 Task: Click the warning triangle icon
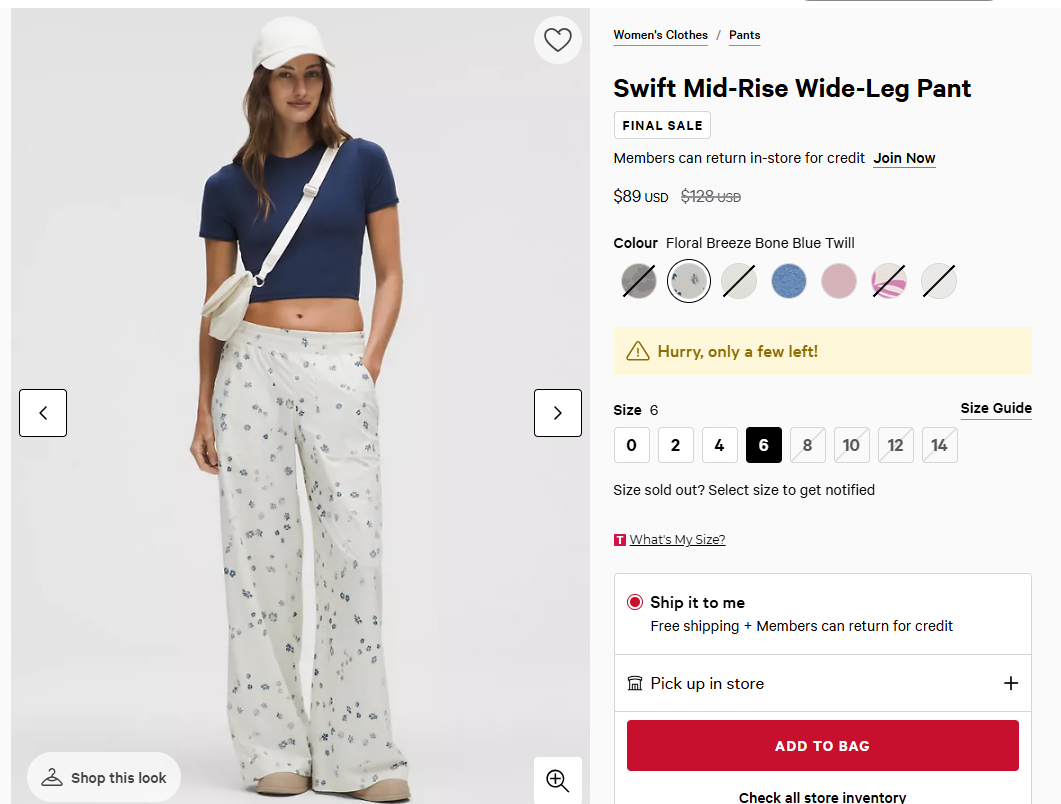pos(637,351)
